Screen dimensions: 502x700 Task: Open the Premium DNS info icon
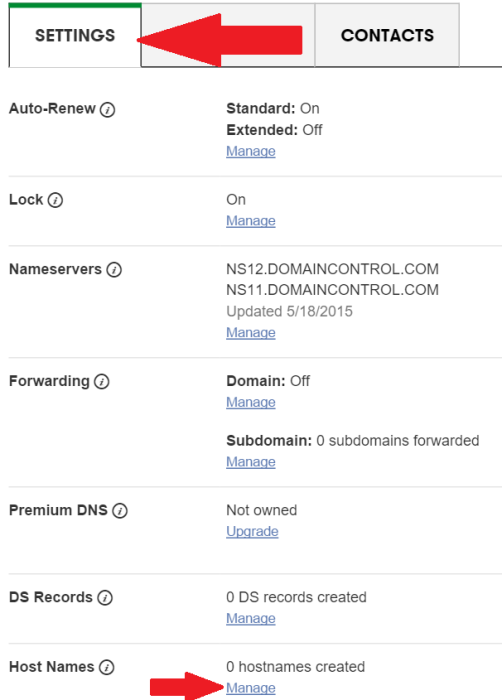click(120, 511)
